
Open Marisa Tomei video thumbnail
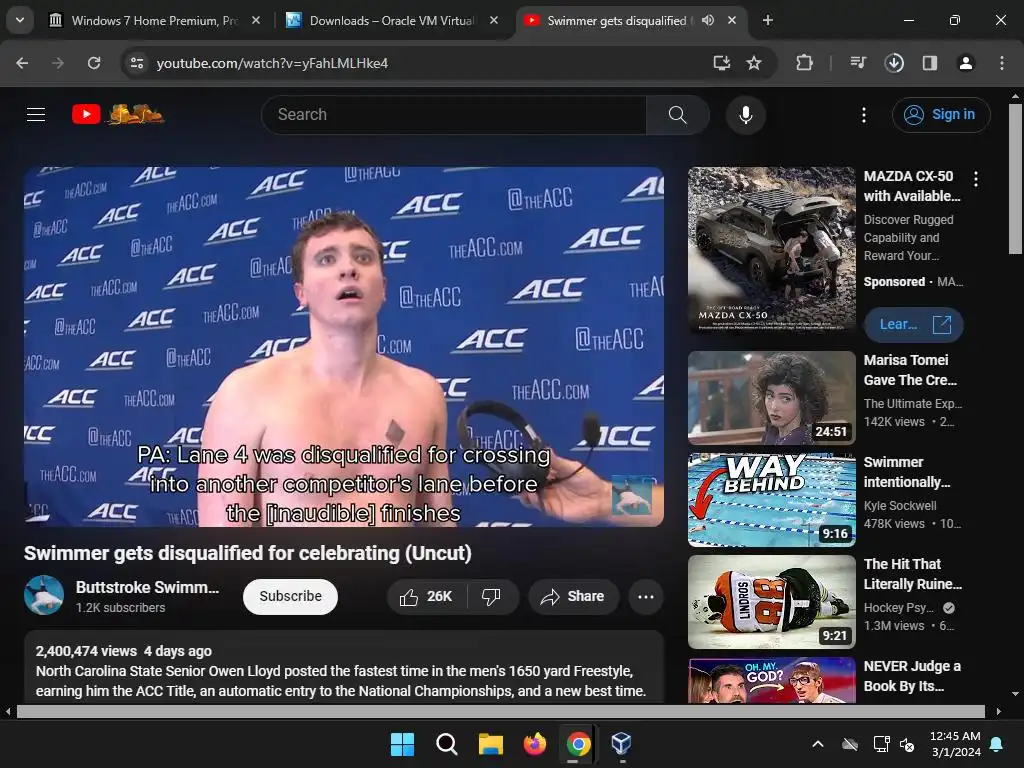tap(772, 398)
